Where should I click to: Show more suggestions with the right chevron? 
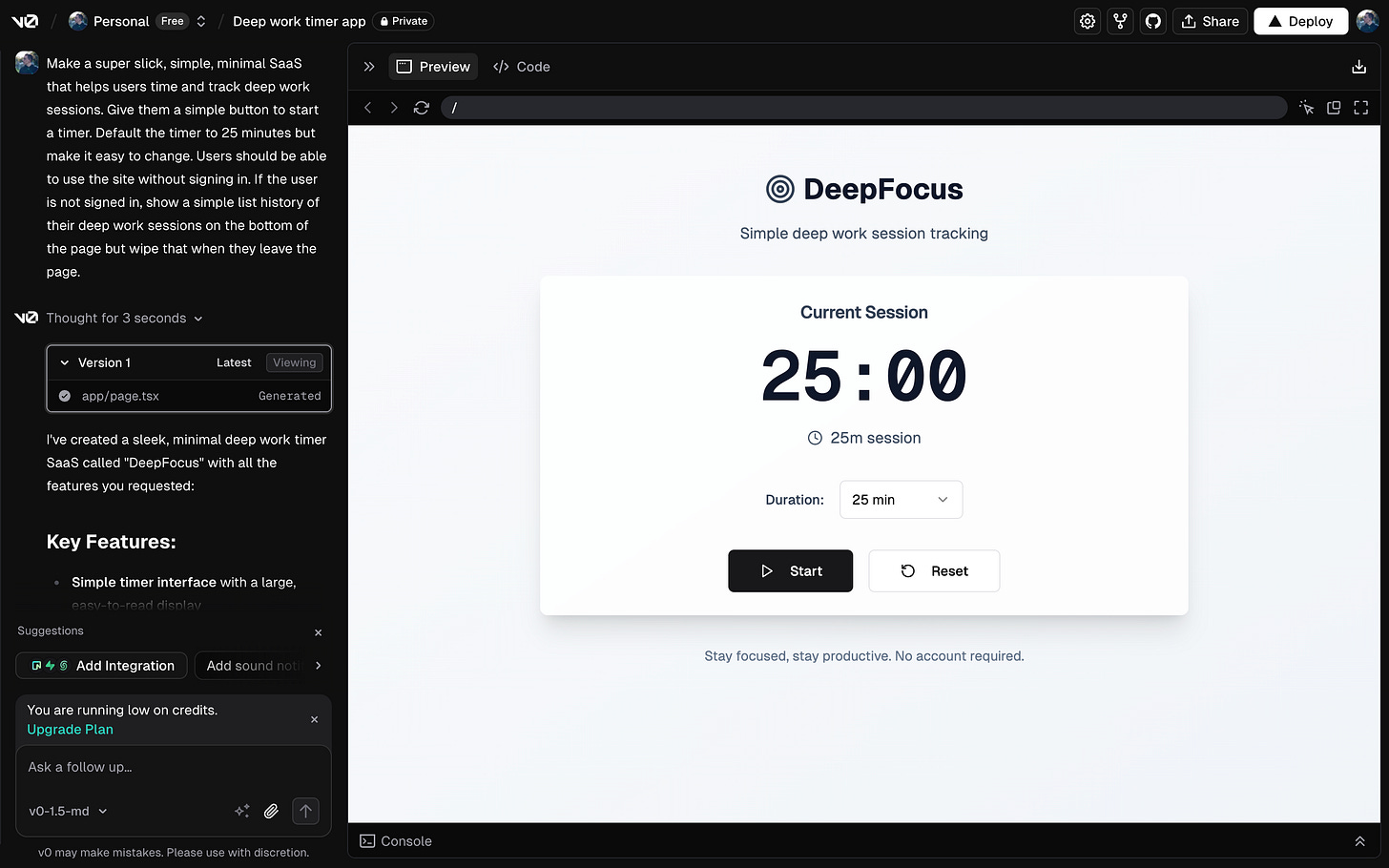pos(319,666)
